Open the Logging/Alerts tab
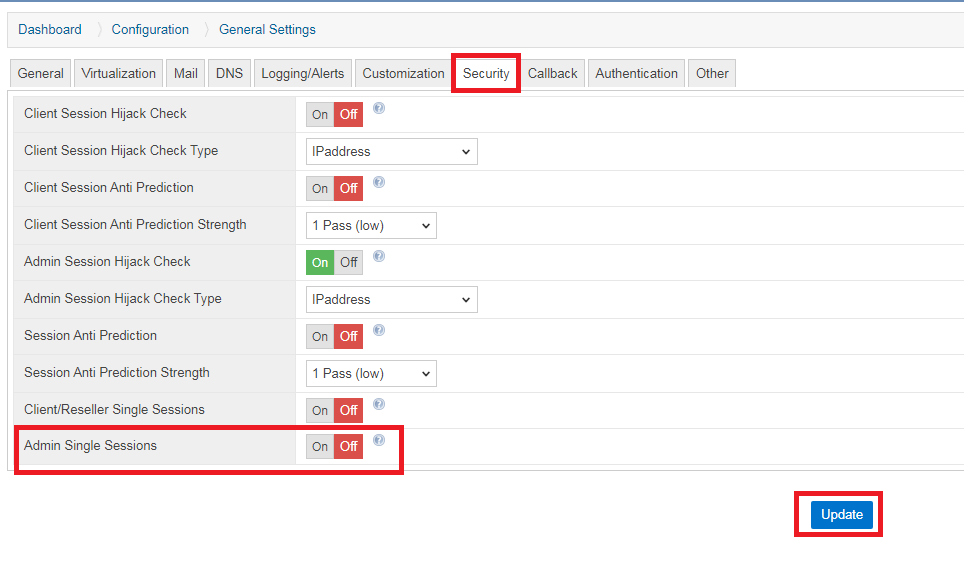This screenshot has width=964, height=564. 303,73
